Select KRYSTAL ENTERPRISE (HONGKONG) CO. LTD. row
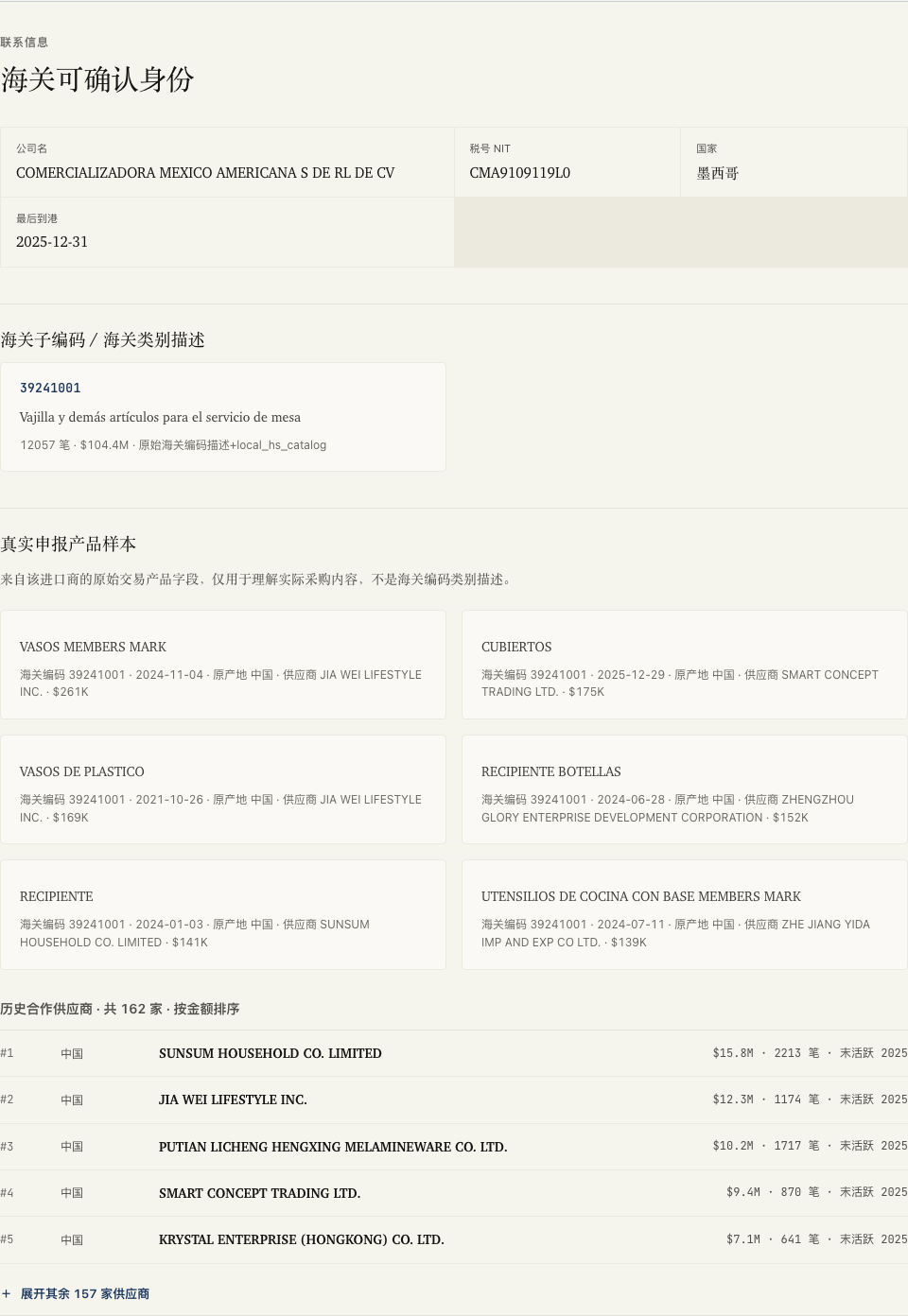Screen dimensions: 908x1316 click(454, 1239)
